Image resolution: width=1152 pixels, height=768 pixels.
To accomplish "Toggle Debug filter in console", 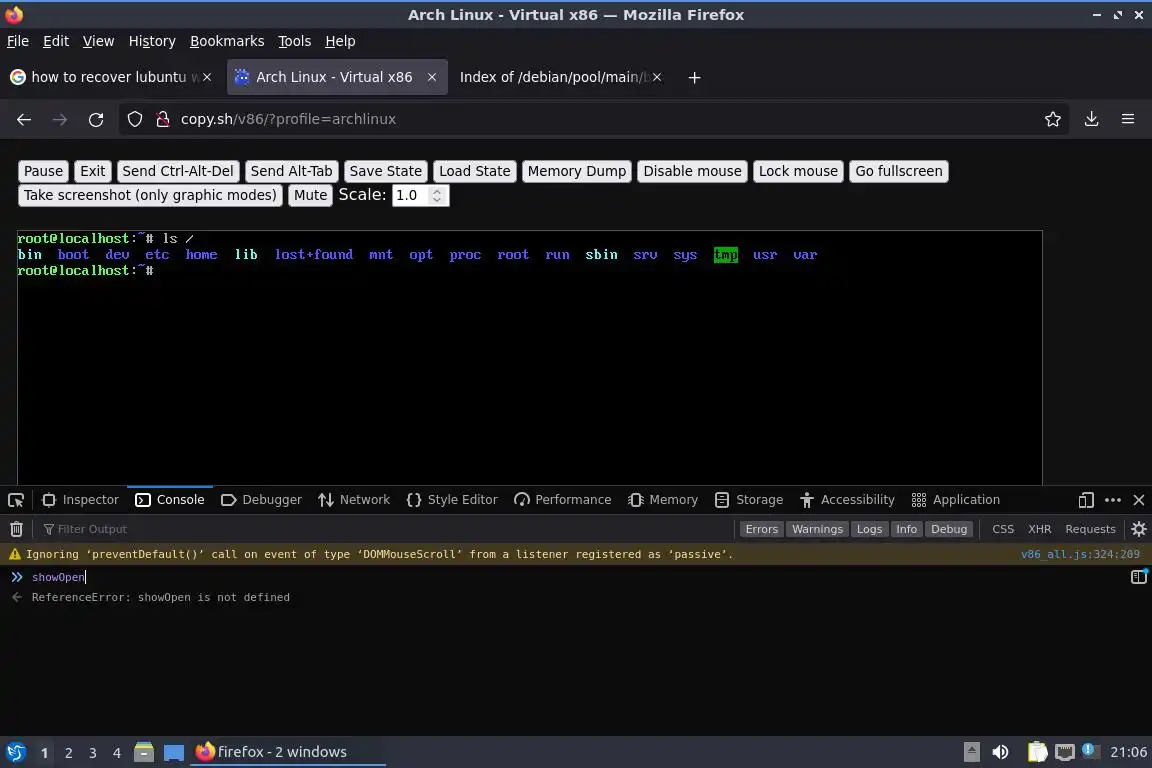I will (948, 529).
